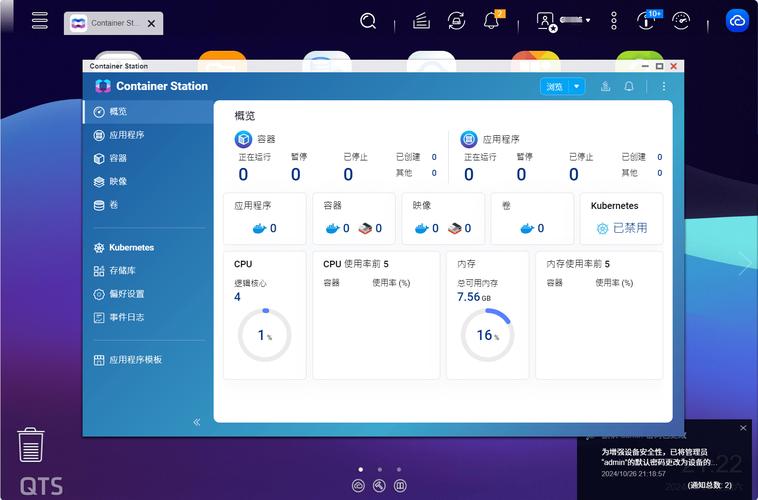This screenshot has height=500, width=758.
Task: Click the 7.56 GB memory value
Action: 474,297
